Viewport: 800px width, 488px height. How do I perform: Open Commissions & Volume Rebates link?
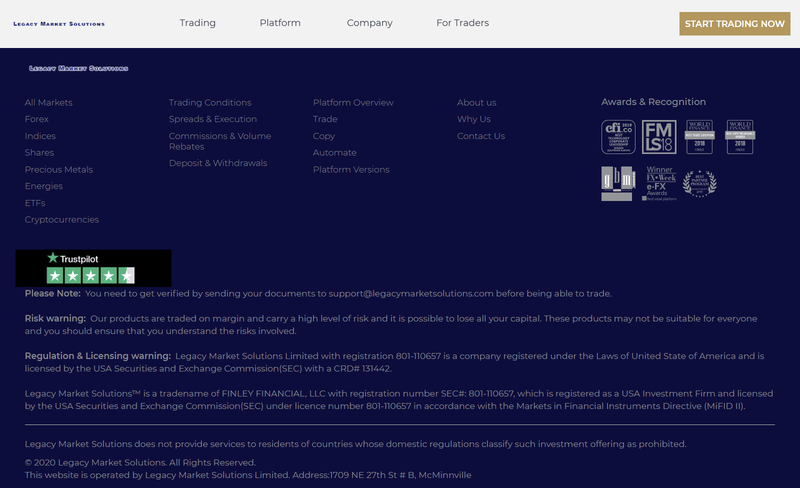pyautogui.click(x=220, y=141)
